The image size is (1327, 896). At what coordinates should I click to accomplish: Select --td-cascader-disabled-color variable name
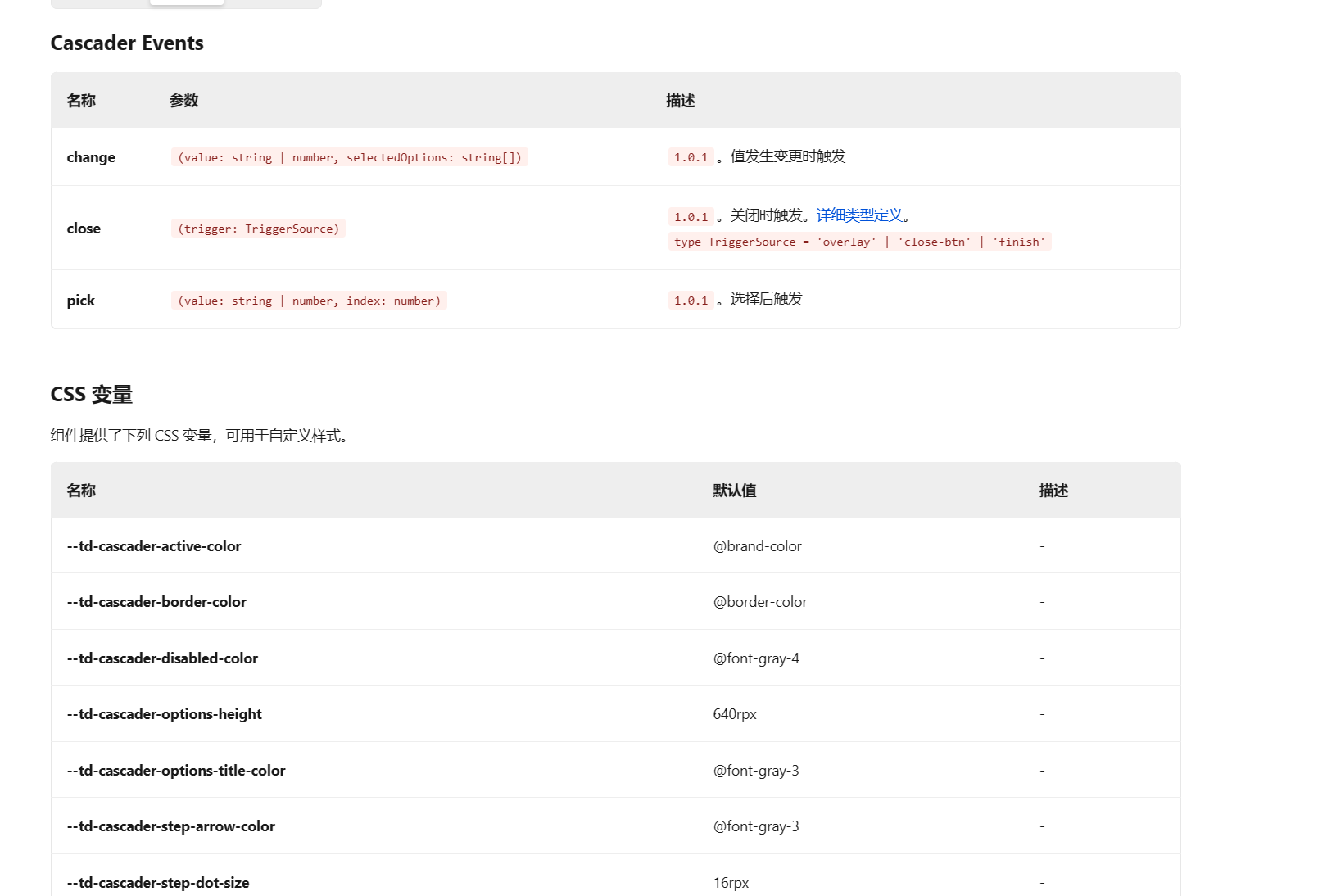162,658
